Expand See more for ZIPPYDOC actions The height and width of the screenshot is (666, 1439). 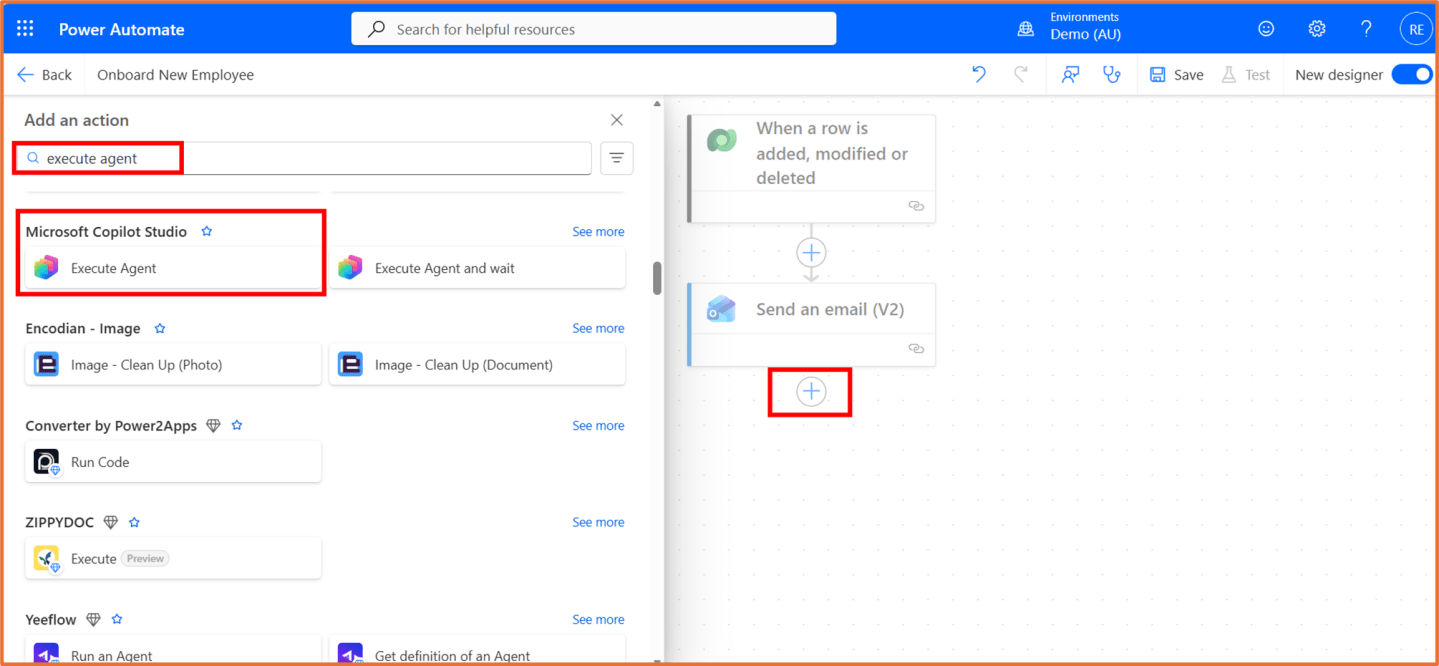pos(598,521)
